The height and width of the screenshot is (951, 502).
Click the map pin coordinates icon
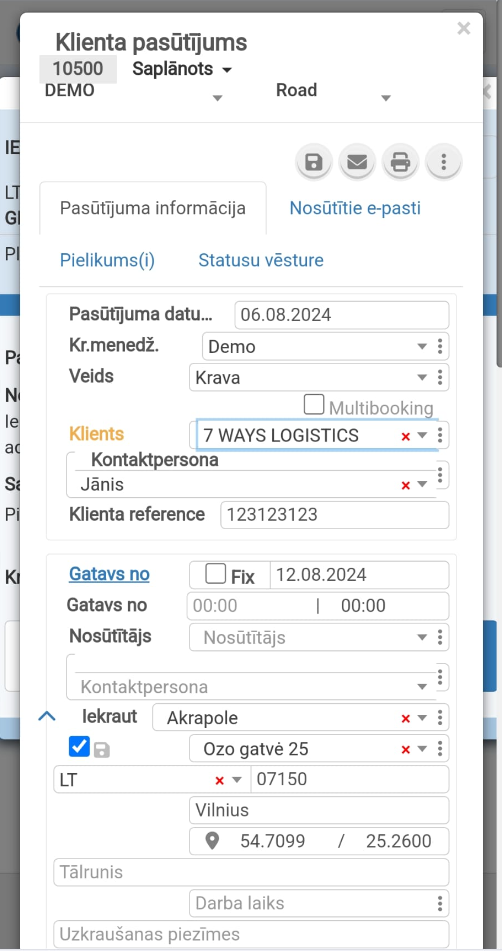click(x=212, y=841)
